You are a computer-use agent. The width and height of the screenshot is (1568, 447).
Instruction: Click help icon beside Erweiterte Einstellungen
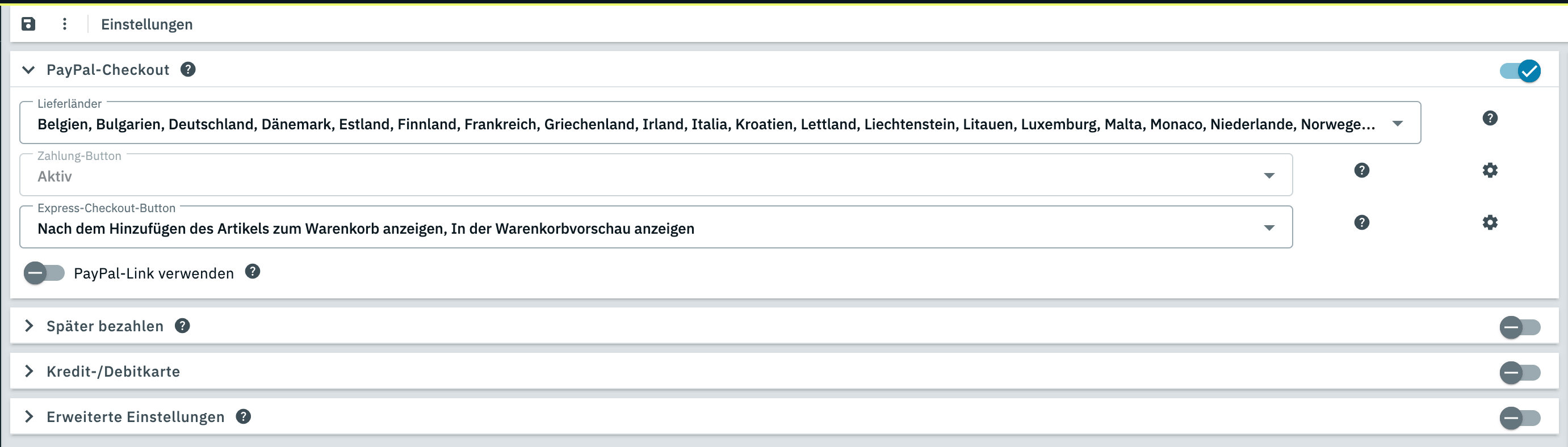(244, 416)
